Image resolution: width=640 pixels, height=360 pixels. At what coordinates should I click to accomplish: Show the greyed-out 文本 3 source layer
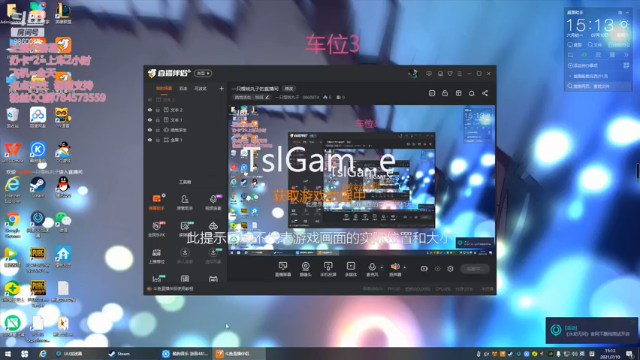150,100
